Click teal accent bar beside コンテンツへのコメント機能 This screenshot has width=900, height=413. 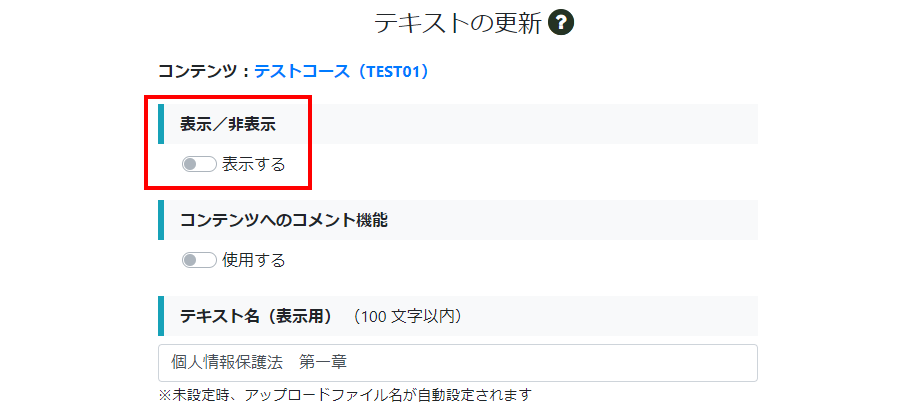[161, 220]
